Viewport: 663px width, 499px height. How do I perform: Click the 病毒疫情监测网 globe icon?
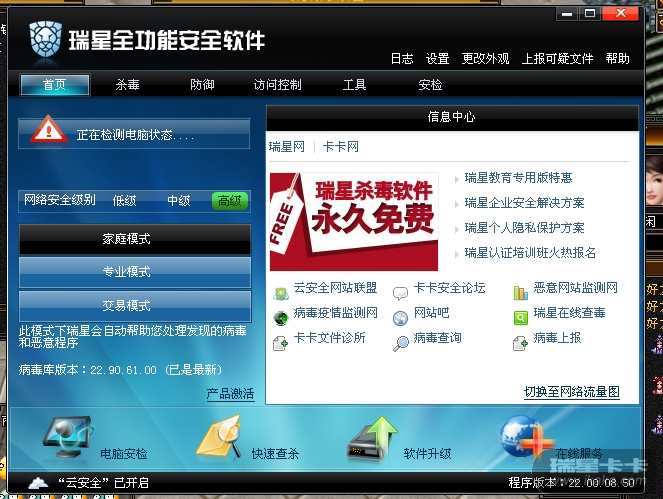click(281, 318)
